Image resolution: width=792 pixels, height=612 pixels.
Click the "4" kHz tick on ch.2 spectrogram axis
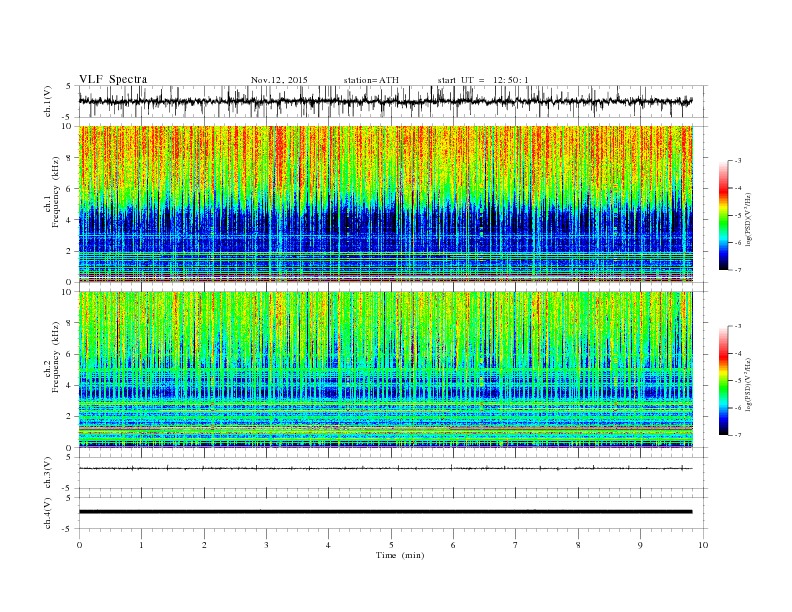click(70, 385)
